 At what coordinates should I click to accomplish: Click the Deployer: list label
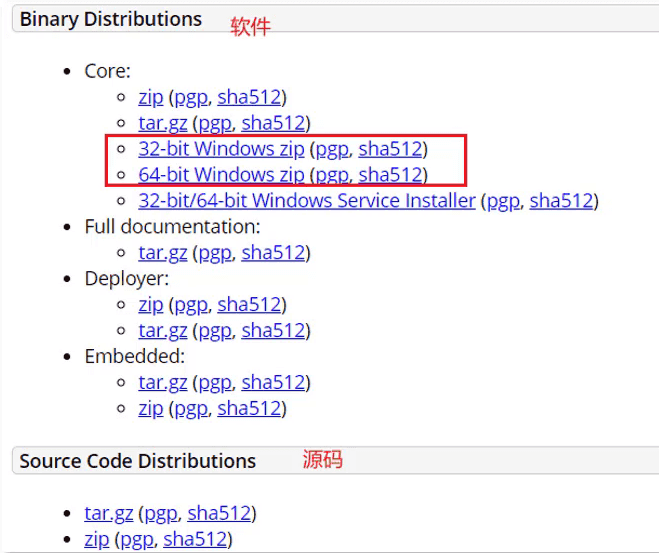tap(127, 279)
